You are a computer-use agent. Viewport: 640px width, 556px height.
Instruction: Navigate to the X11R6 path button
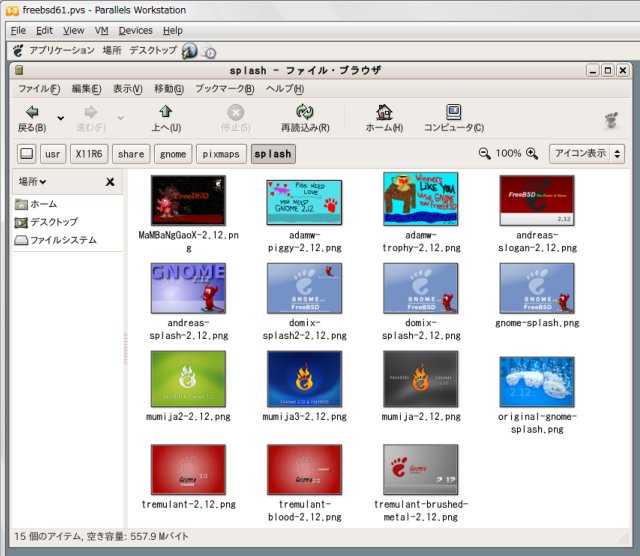(x=89, y=154)
